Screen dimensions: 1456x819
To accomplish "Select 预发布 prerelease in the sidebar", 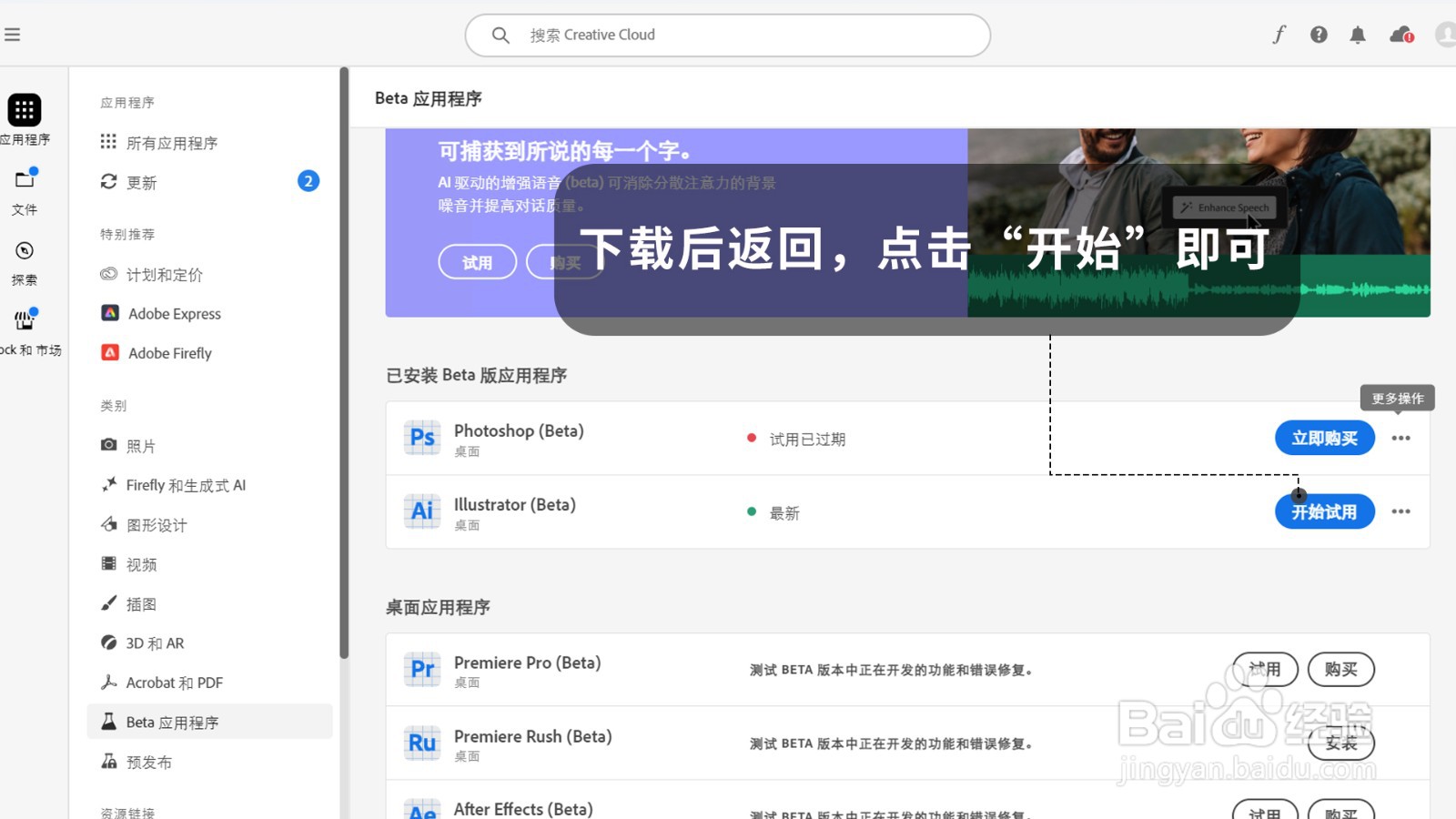I will (x=148, y=762).
